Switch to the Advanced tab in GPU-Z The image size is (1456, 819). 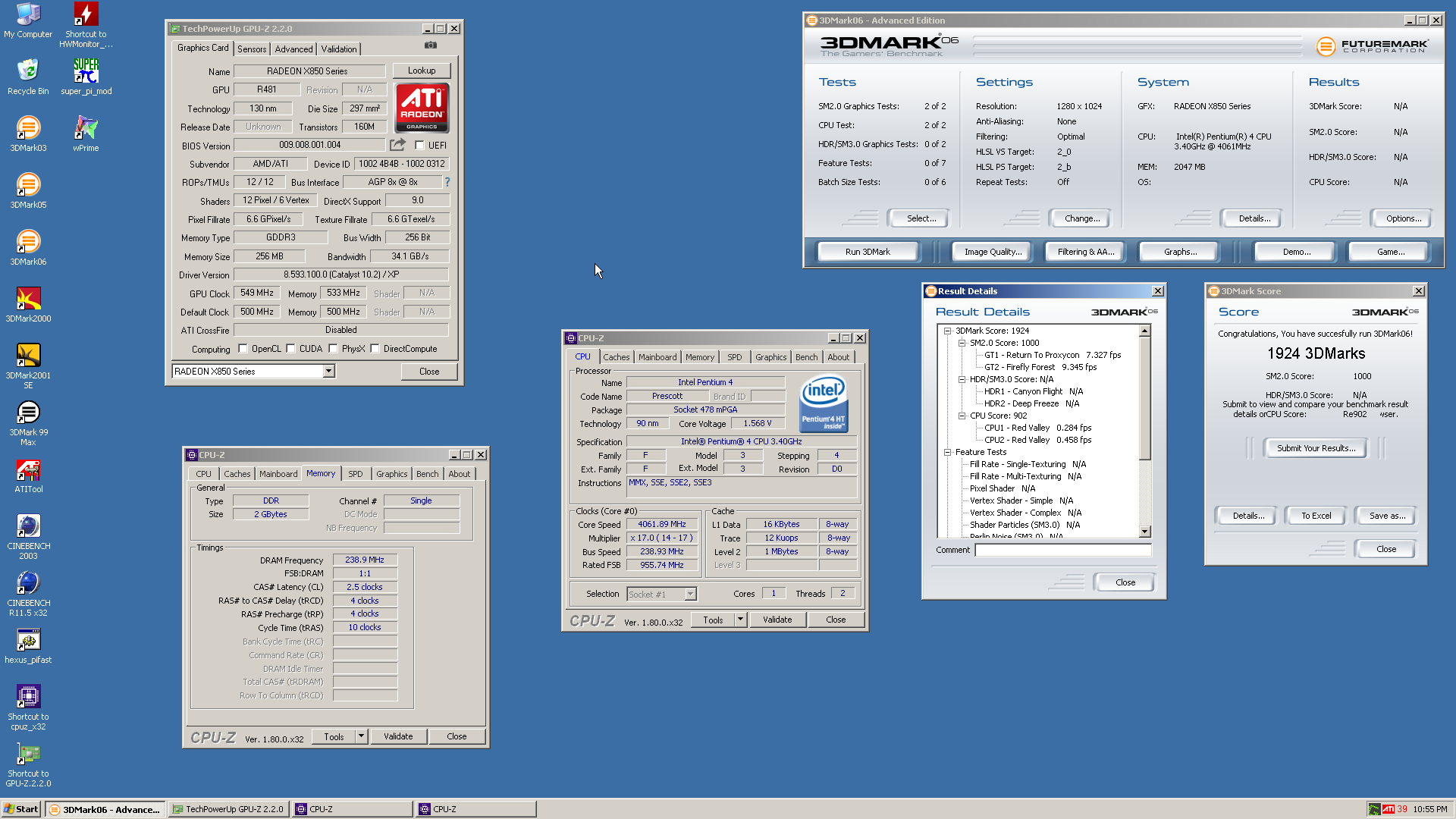[293, 49]
